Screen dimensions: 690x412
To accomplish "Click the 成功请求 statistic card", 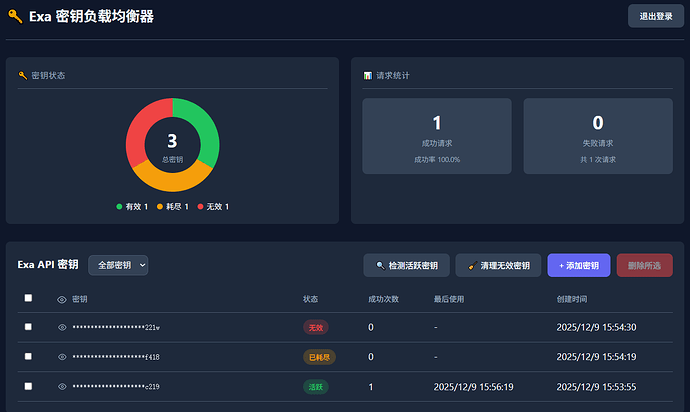I will (x=436, y=136).
